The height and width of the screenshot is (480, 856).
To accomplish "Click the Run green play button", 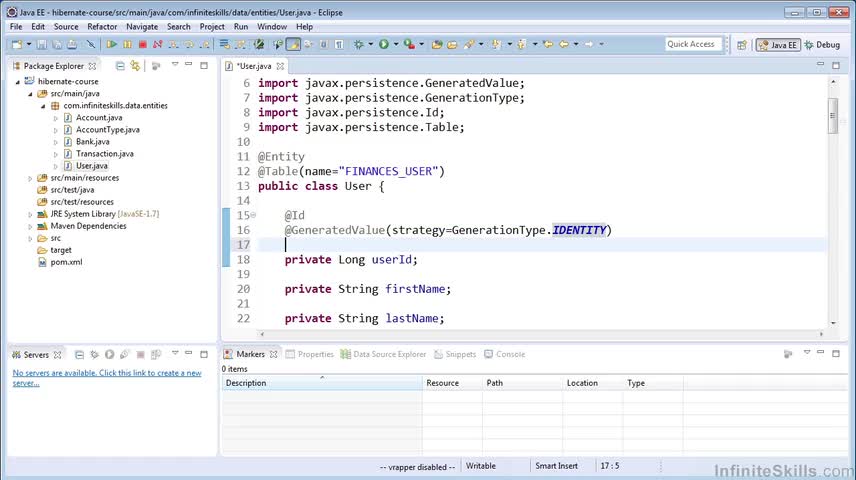I will coord(383,44).
